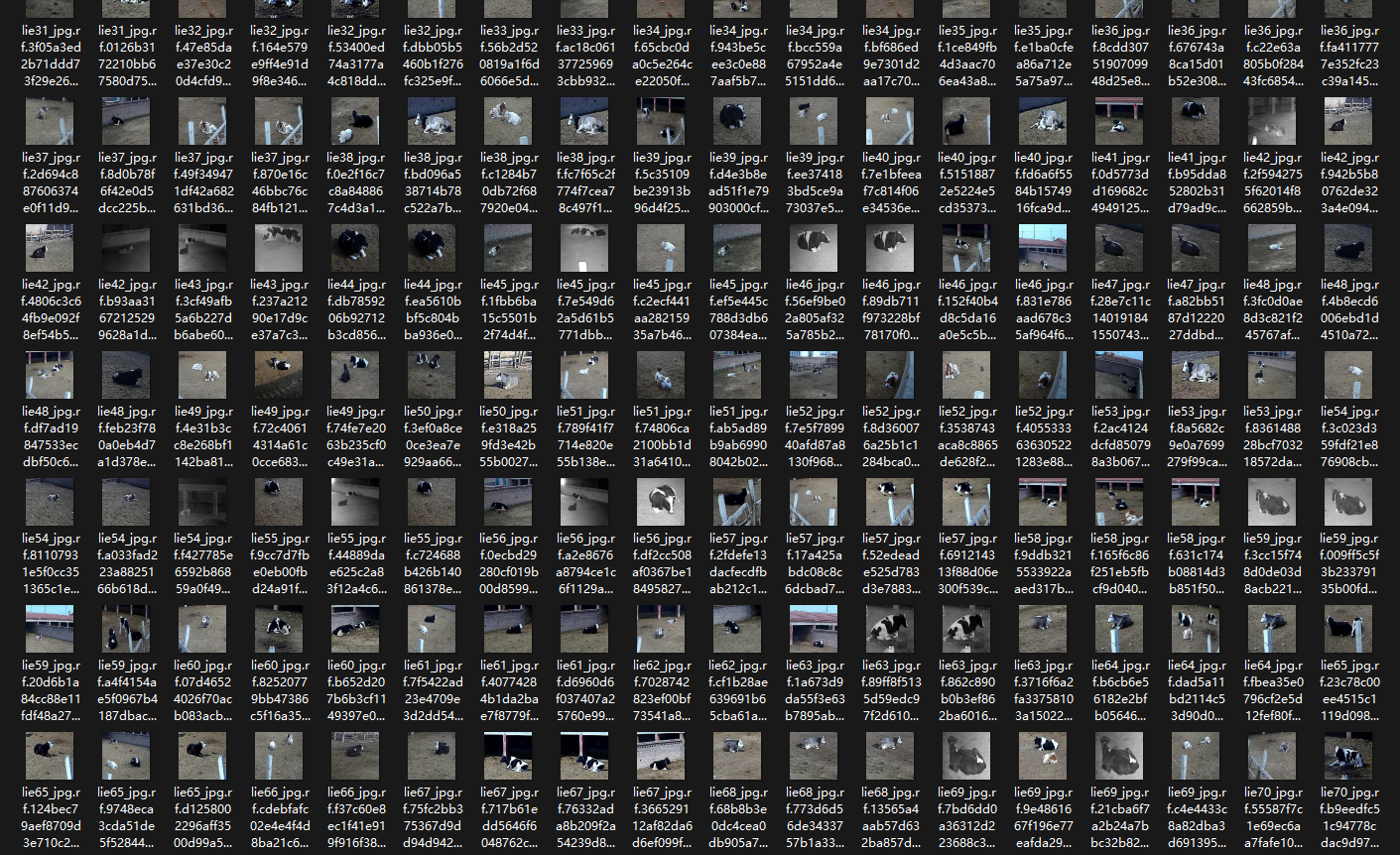Image resolution: width=1400 pixels, height=855 pixels.
Task: Pick the lie60_jpg.rf.8252077 thumbnail
Action: (279, 629)
